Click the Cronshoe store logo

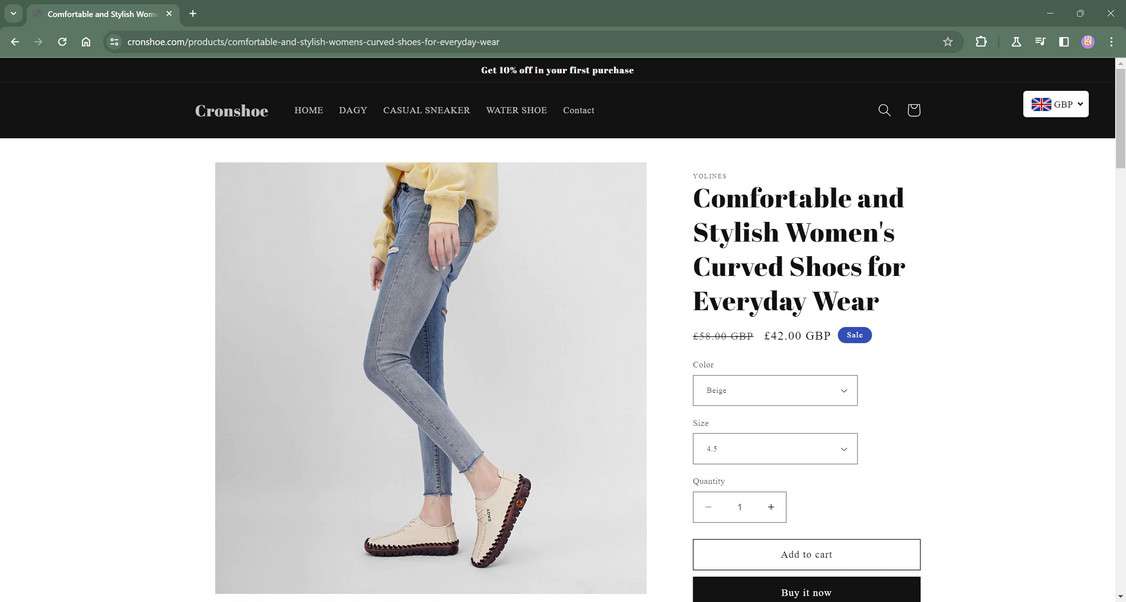(x=231, y=110)
